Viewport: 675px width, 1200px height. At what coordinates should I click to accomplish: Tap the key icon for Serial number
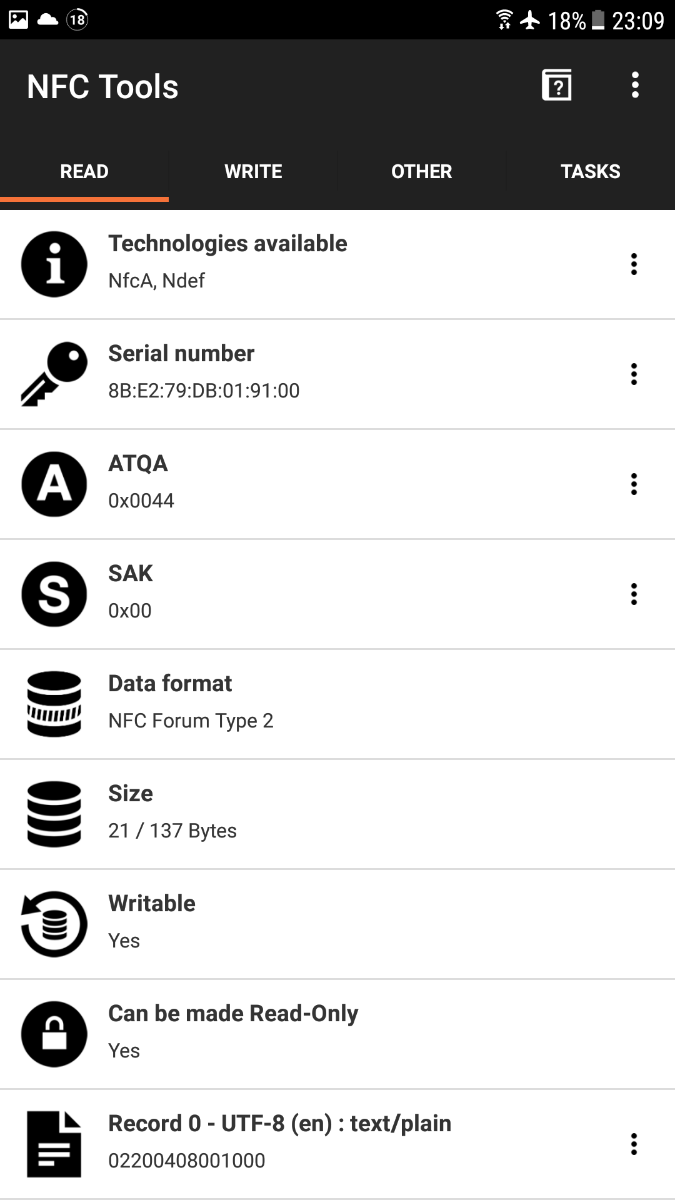click(x=54, y=374)
